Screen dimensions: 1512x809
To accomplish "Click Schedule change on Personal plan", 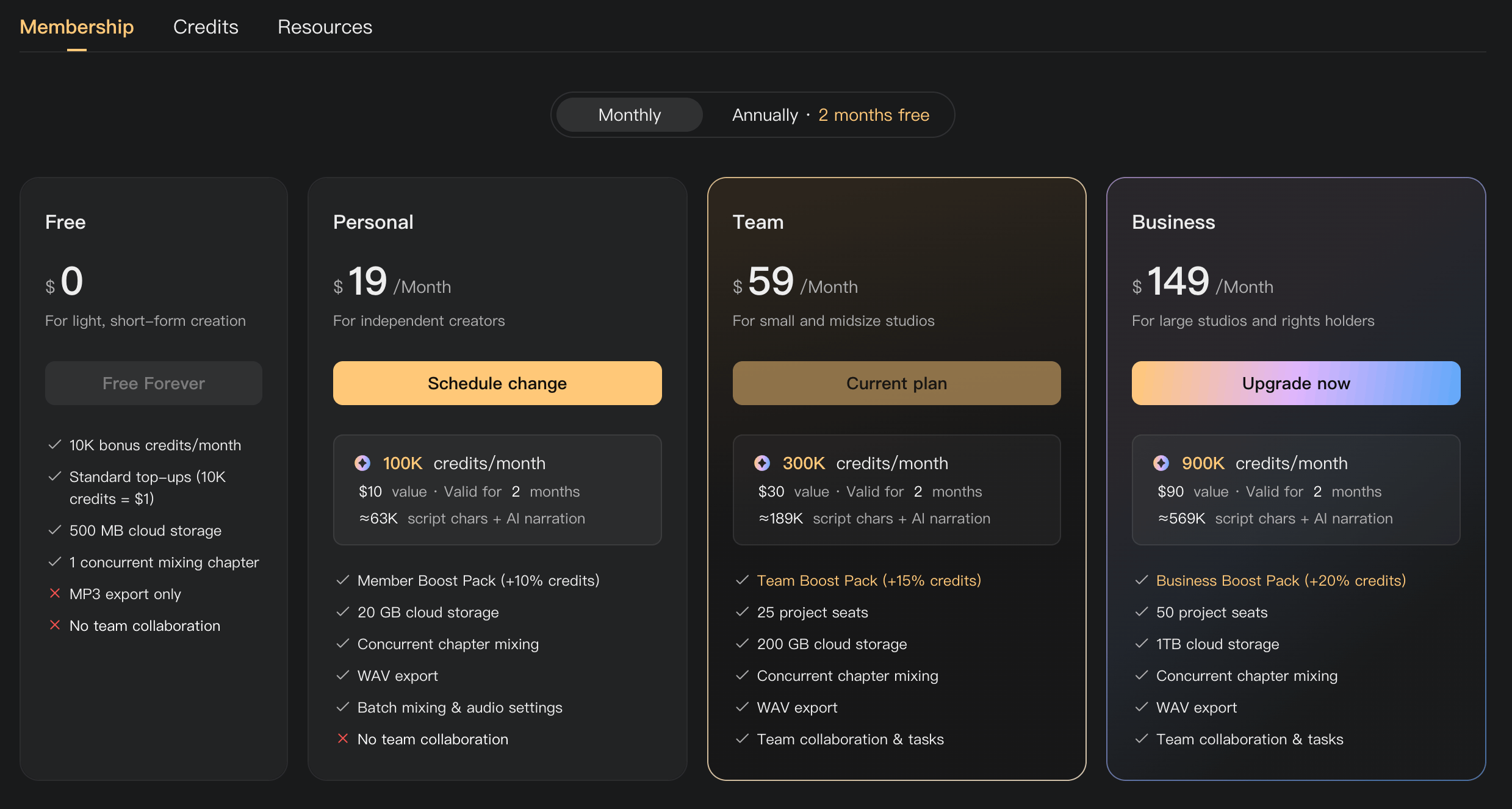I will [x=497, y=383].
